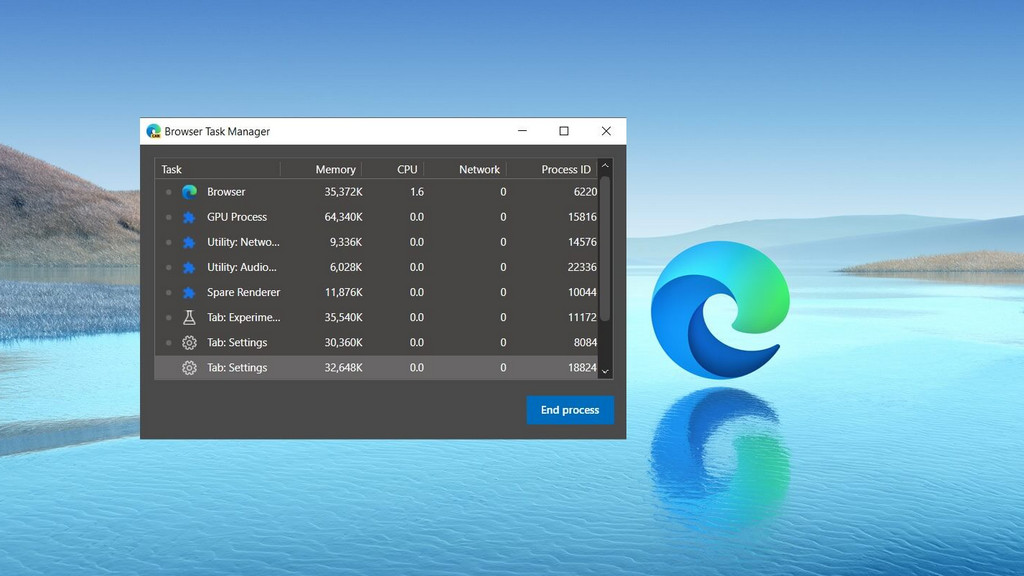Click the Edge icon in the Browser row
This screenshot has width=1024, height=576.
click(189, 192)
